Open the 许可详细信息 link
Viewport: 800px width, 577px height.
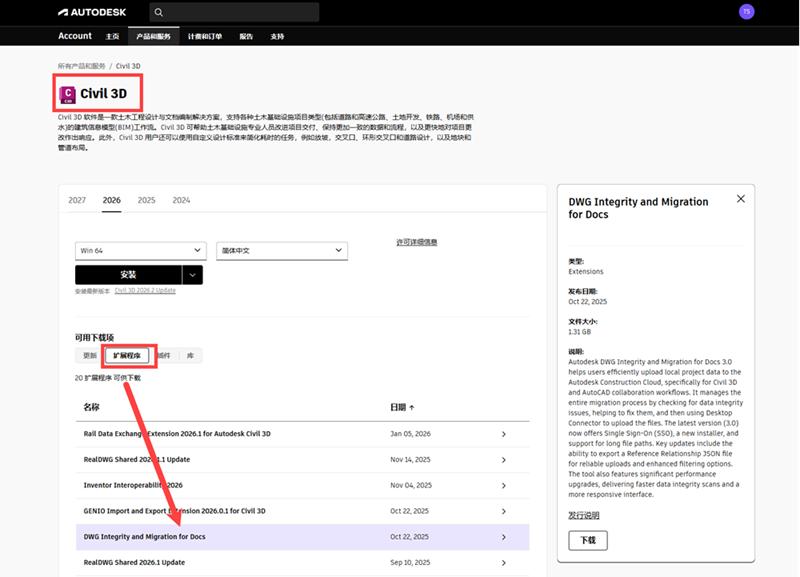pyautogui.click(x=417, y=242)
